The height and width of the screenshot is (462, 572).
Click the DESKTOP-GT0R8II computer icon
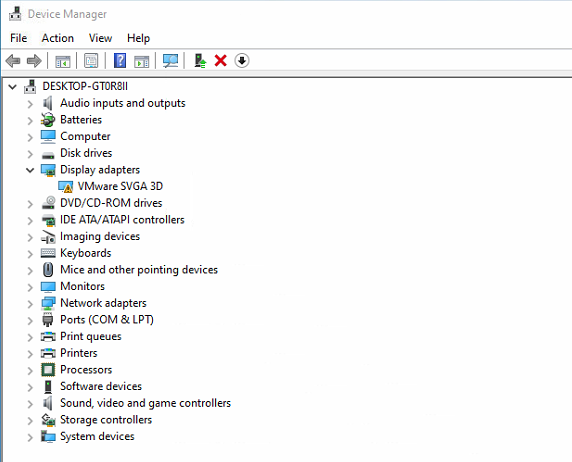coord(30,86)
